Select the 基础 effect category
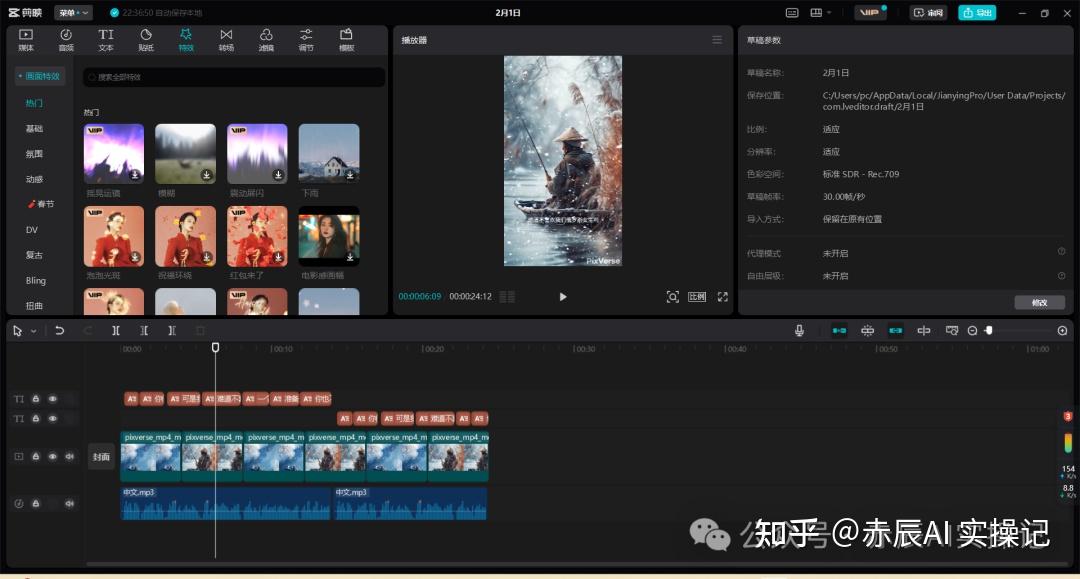The image size is (1080, 579). pos(34,128)
